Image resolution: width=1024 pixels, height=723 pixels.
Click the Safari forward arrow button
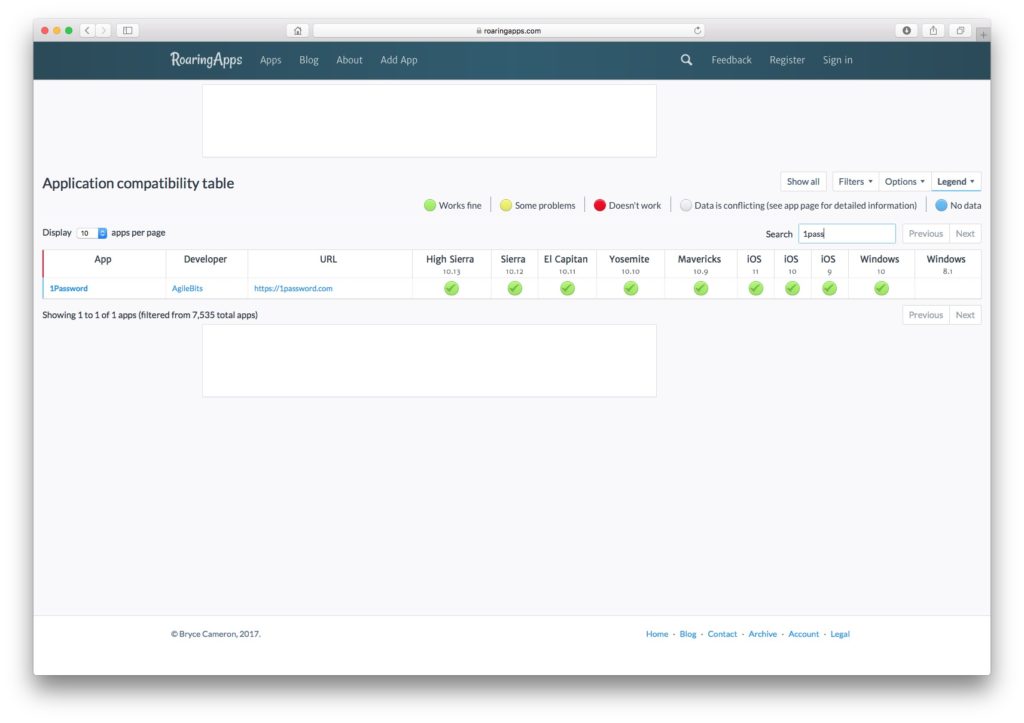(x=103, y=30)
